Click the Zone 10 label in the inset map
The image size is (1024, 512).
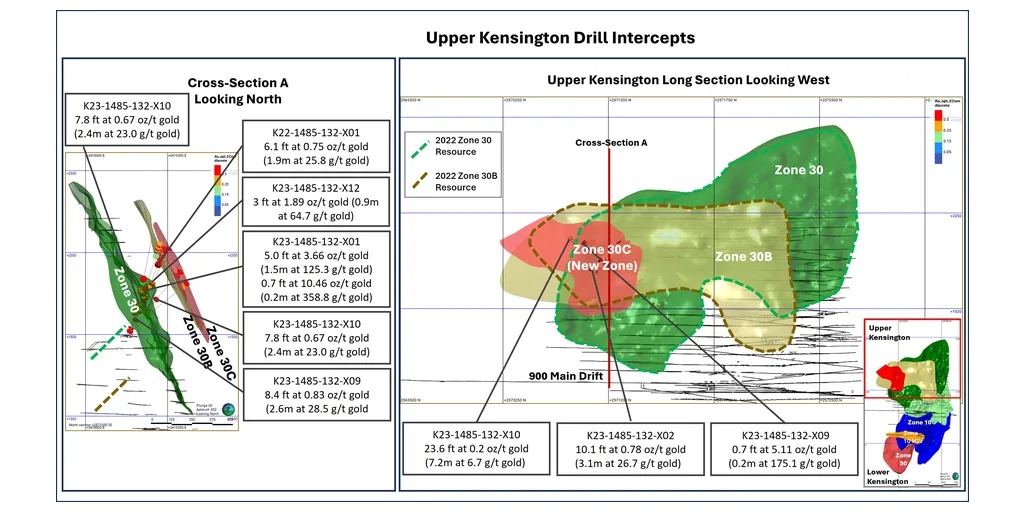coord(918,423)
